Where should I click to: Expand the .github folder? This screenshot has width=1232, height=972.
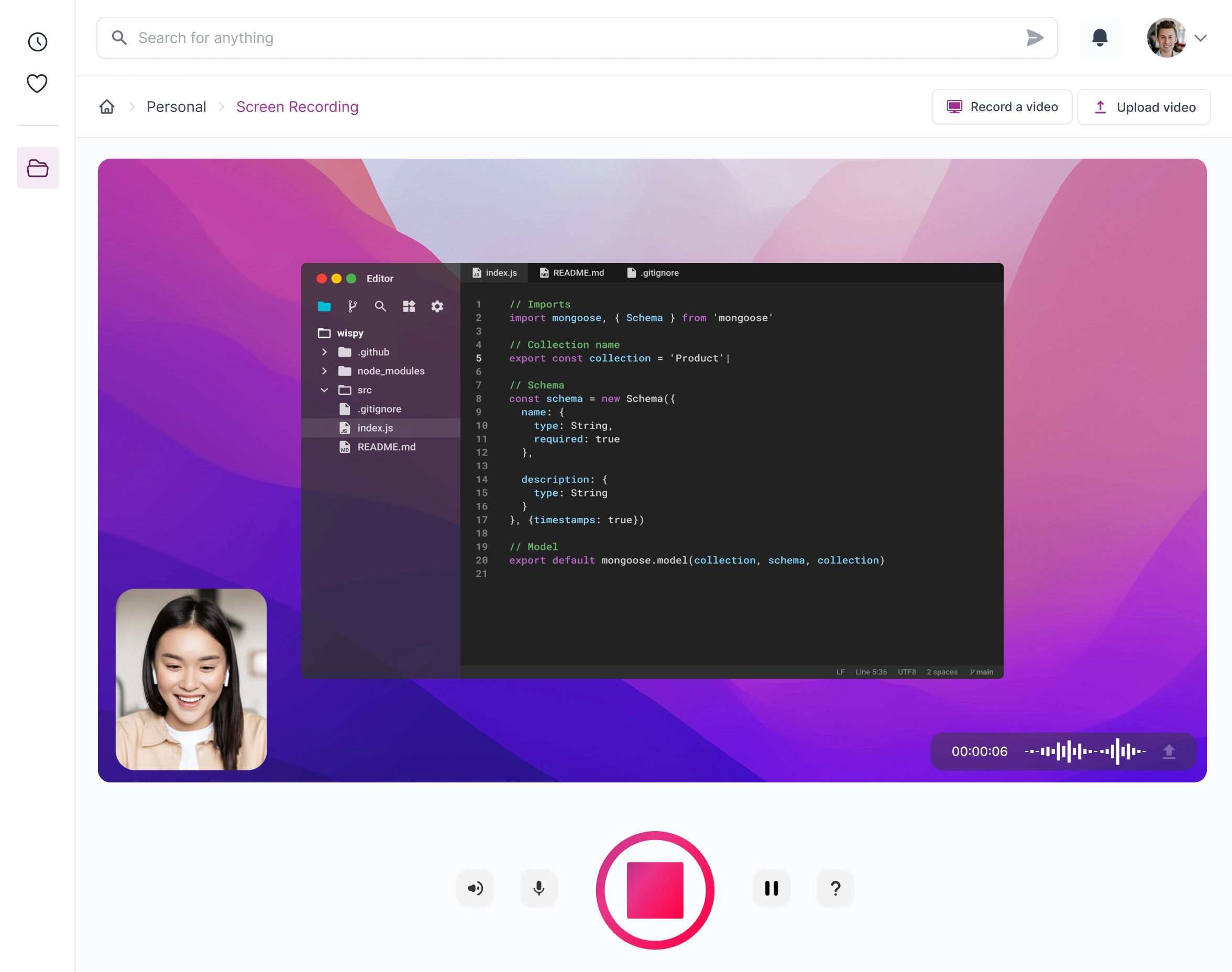coord(324,352)
